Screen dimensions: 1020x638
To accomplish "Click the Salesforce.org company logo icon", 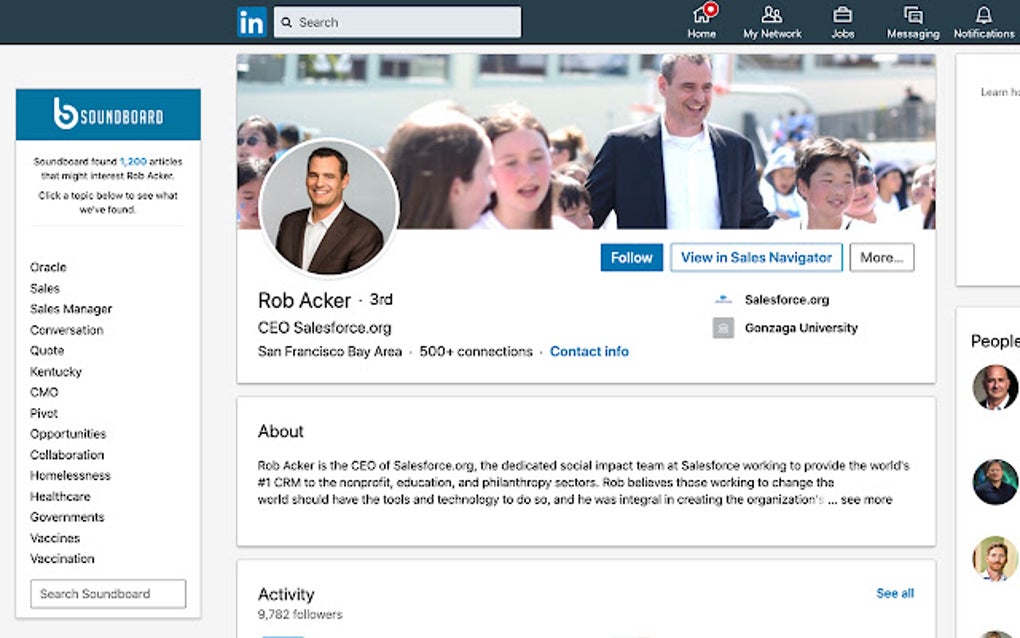I will 723,300.
